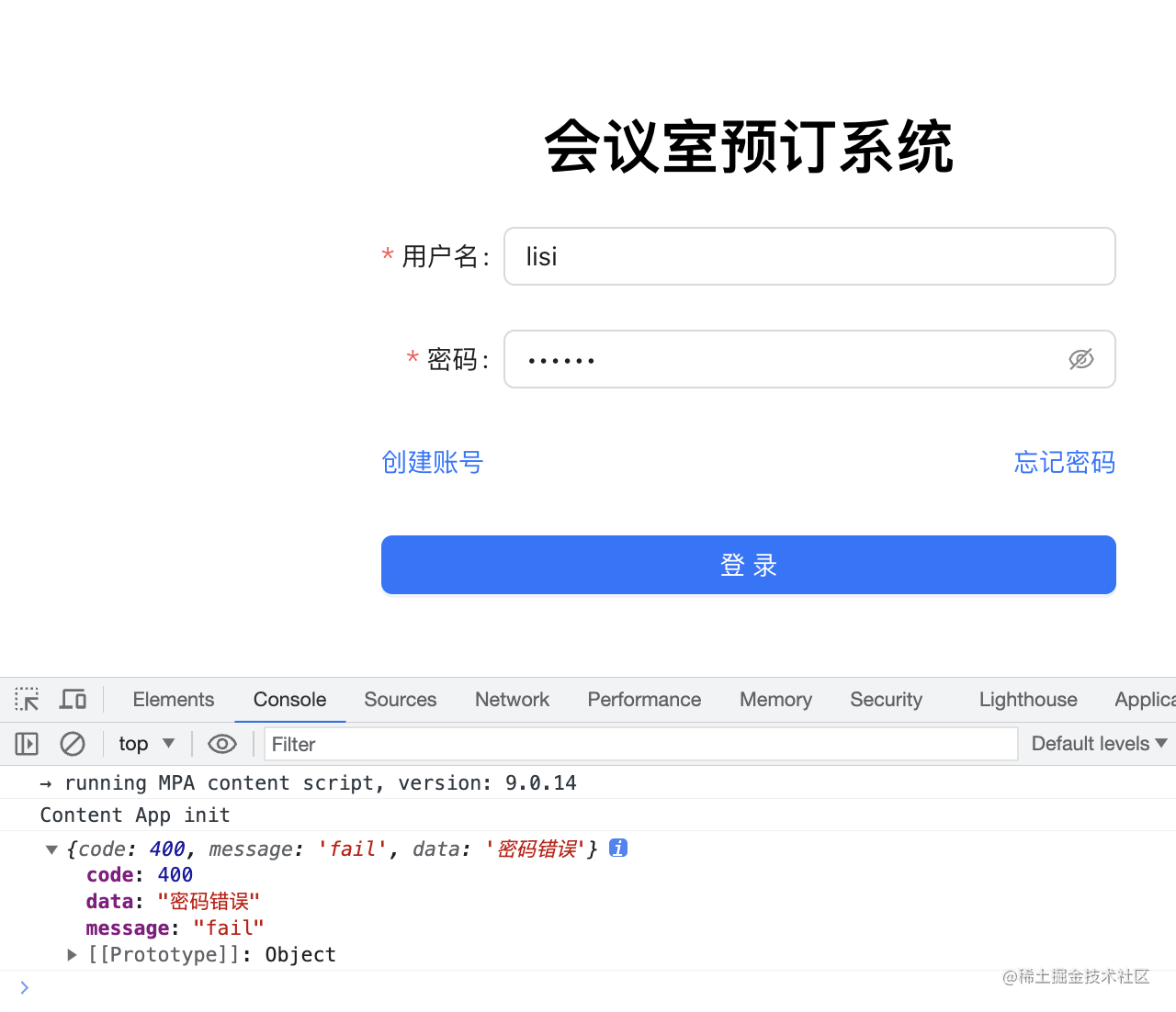
Task: Open the 创建账号 link
Action: 432,462
